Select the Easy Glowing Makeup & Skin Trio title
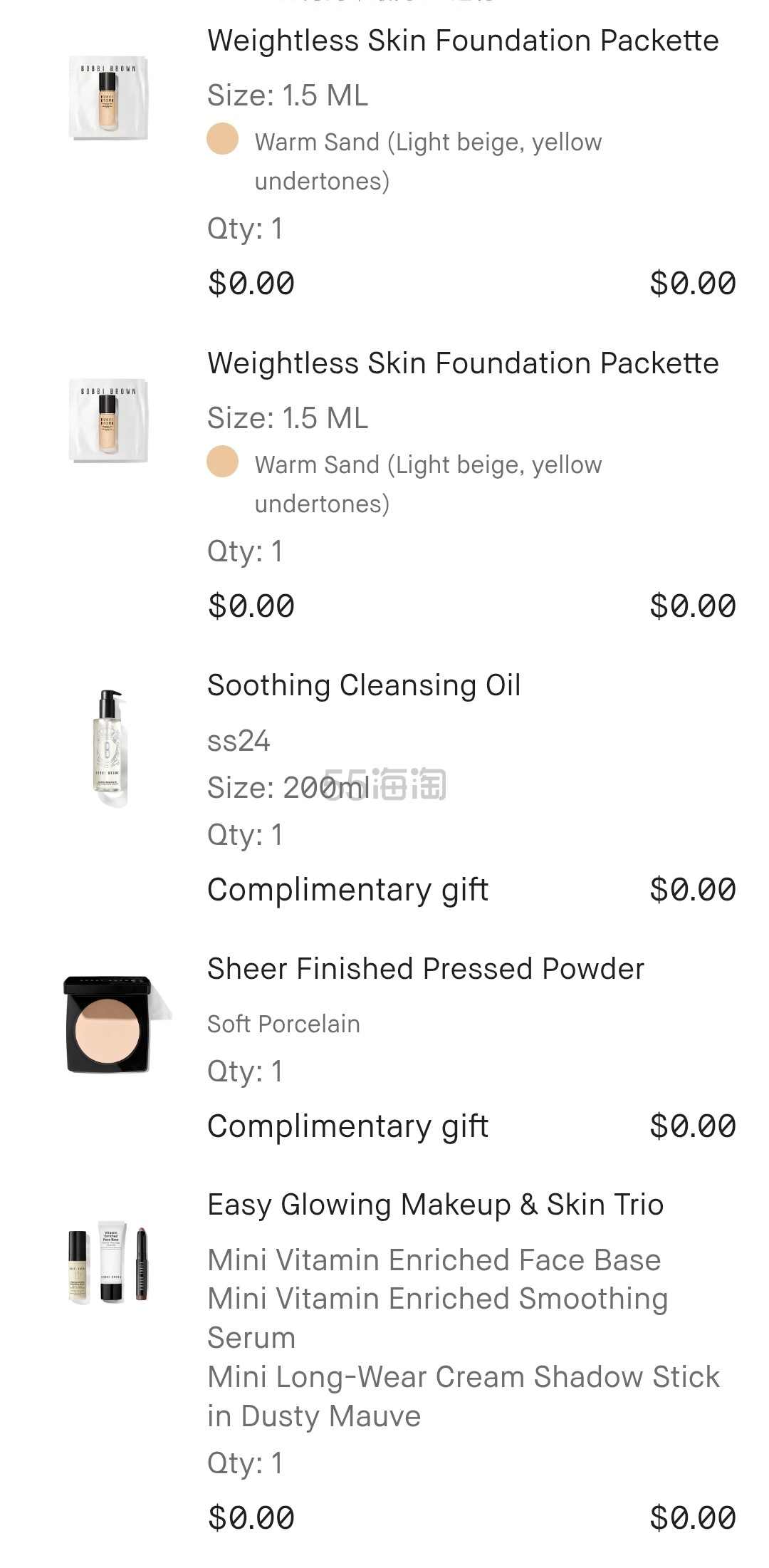 [435, 1205]
